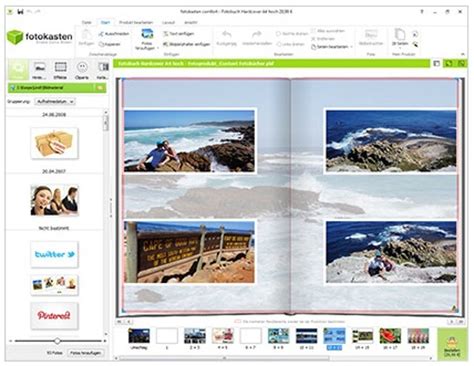Select the pages 8 + 9 thumbnail
The image size is (474, 366).
click(x=278, y=336)
